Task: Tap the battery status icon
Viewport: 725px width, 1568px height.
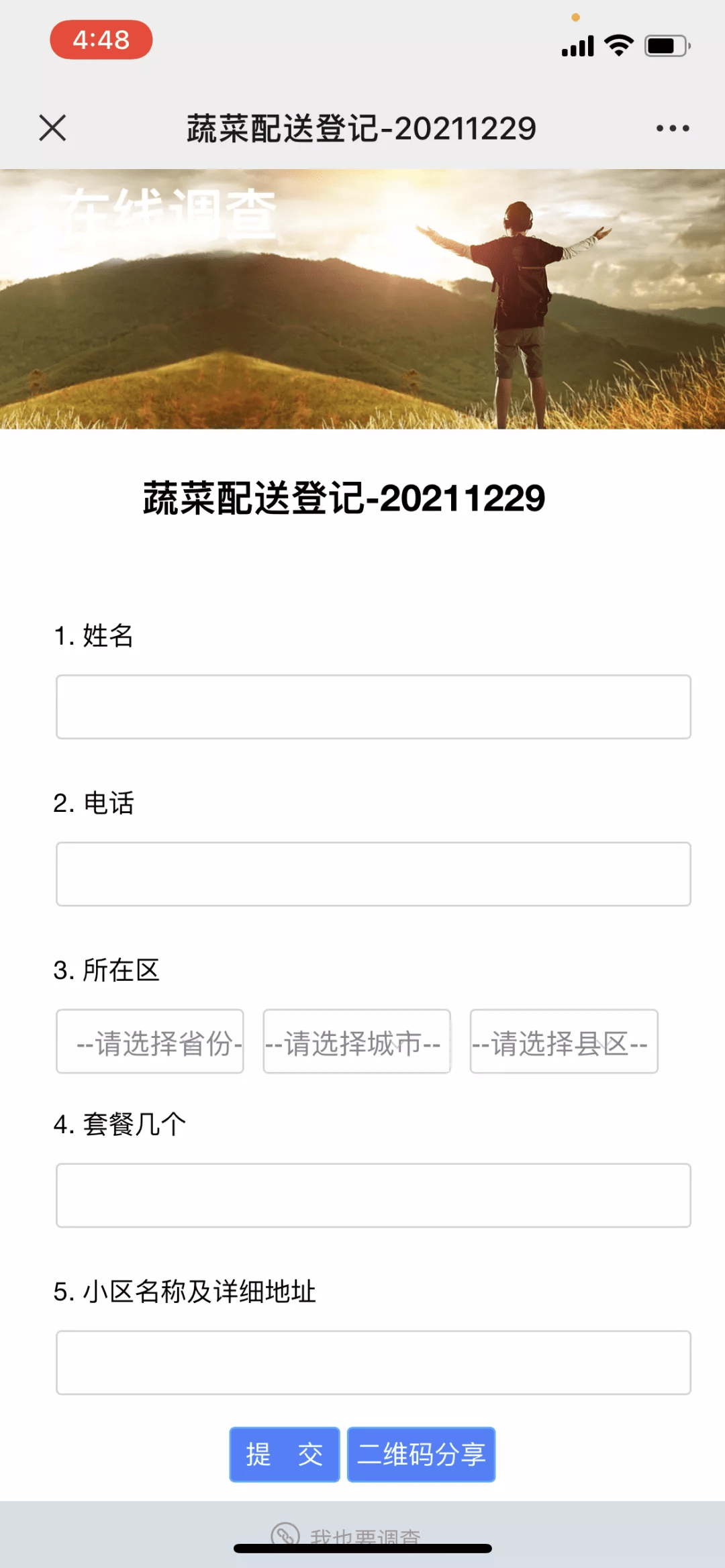Action: [667, 46]
